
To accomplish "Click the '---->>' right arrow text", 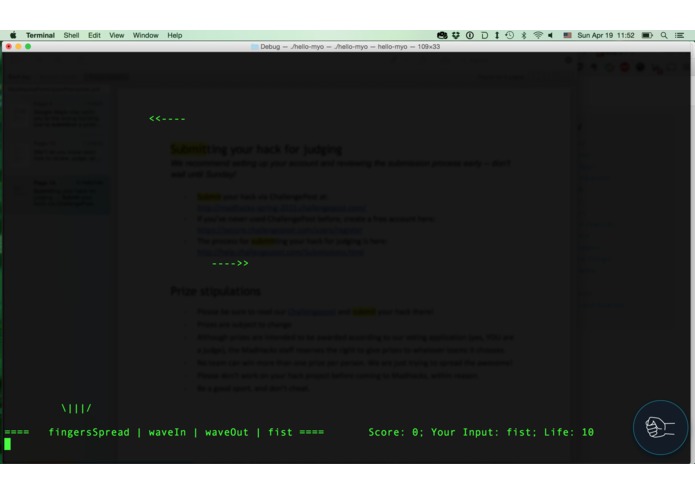I will (x=230, y=263).
